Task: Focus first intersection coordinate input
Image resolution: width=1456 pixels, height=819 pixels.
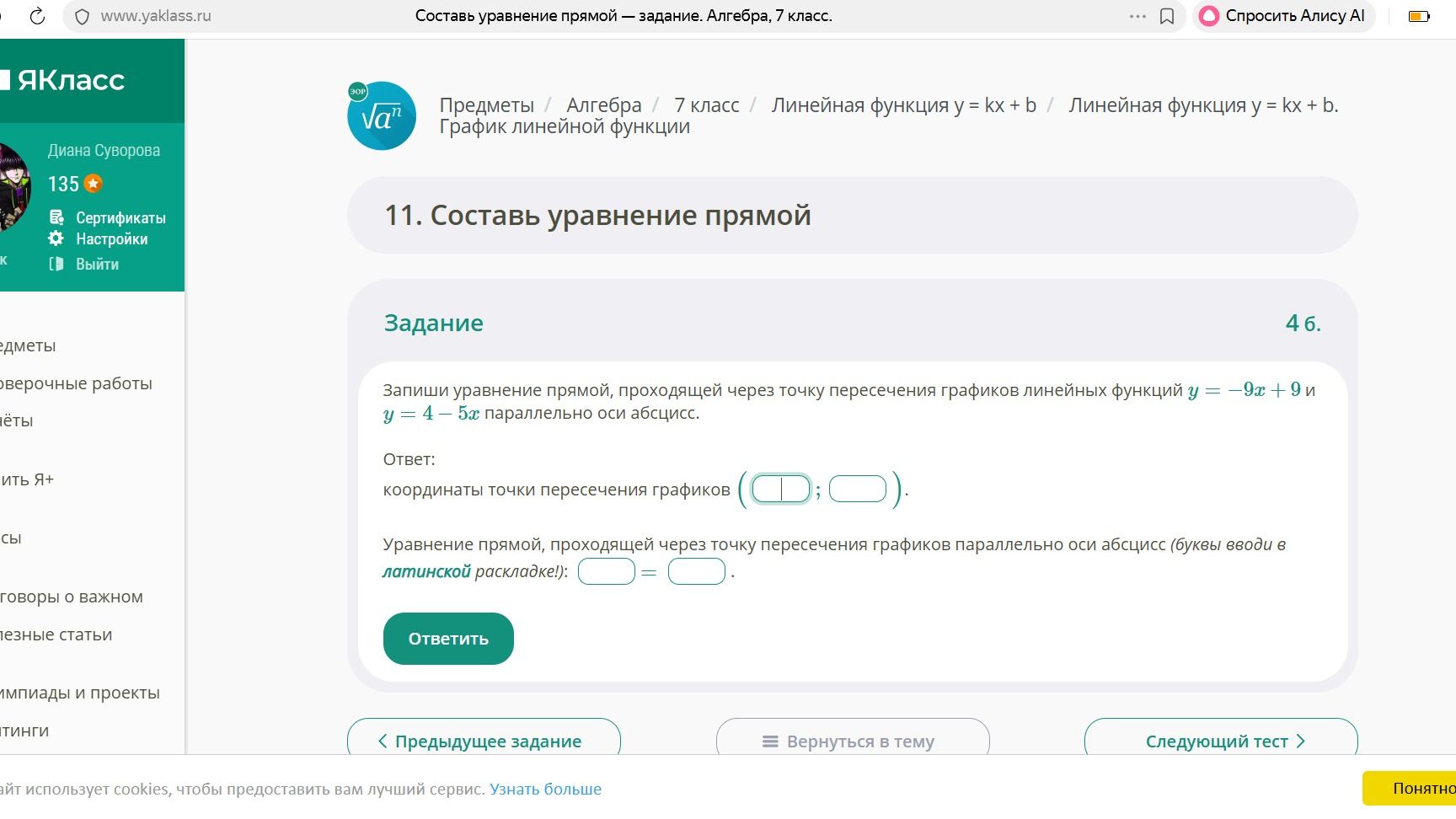Action: click(780, 489)
